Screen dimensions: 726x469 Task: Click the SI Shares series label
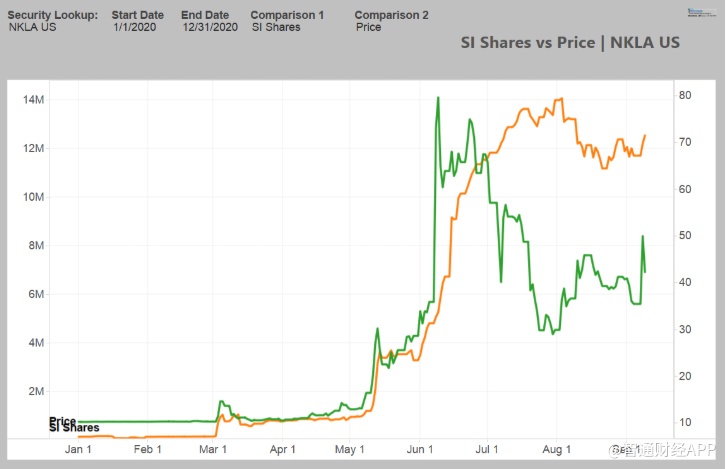click(74, 428)
